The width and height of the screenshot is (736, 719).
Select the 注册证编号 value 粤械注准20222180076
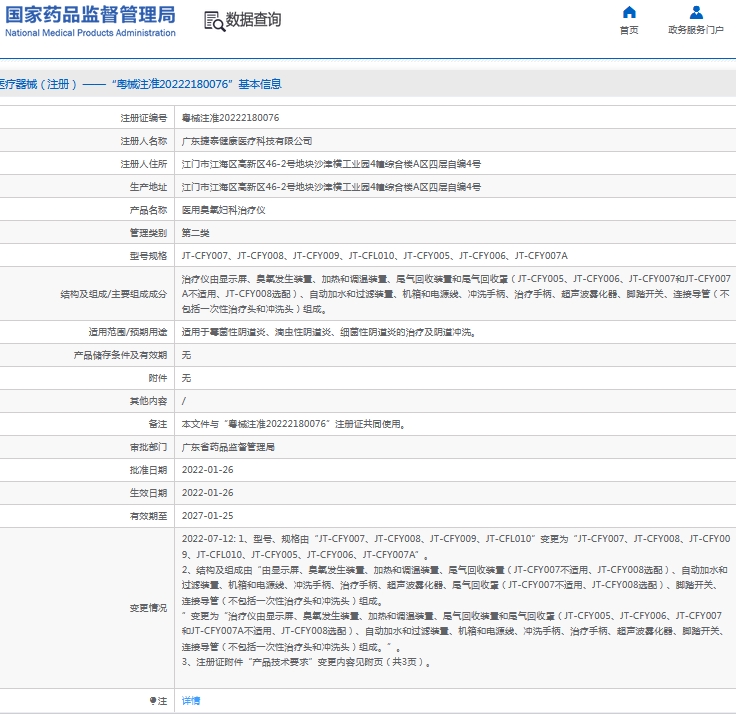tap(230, 118)
